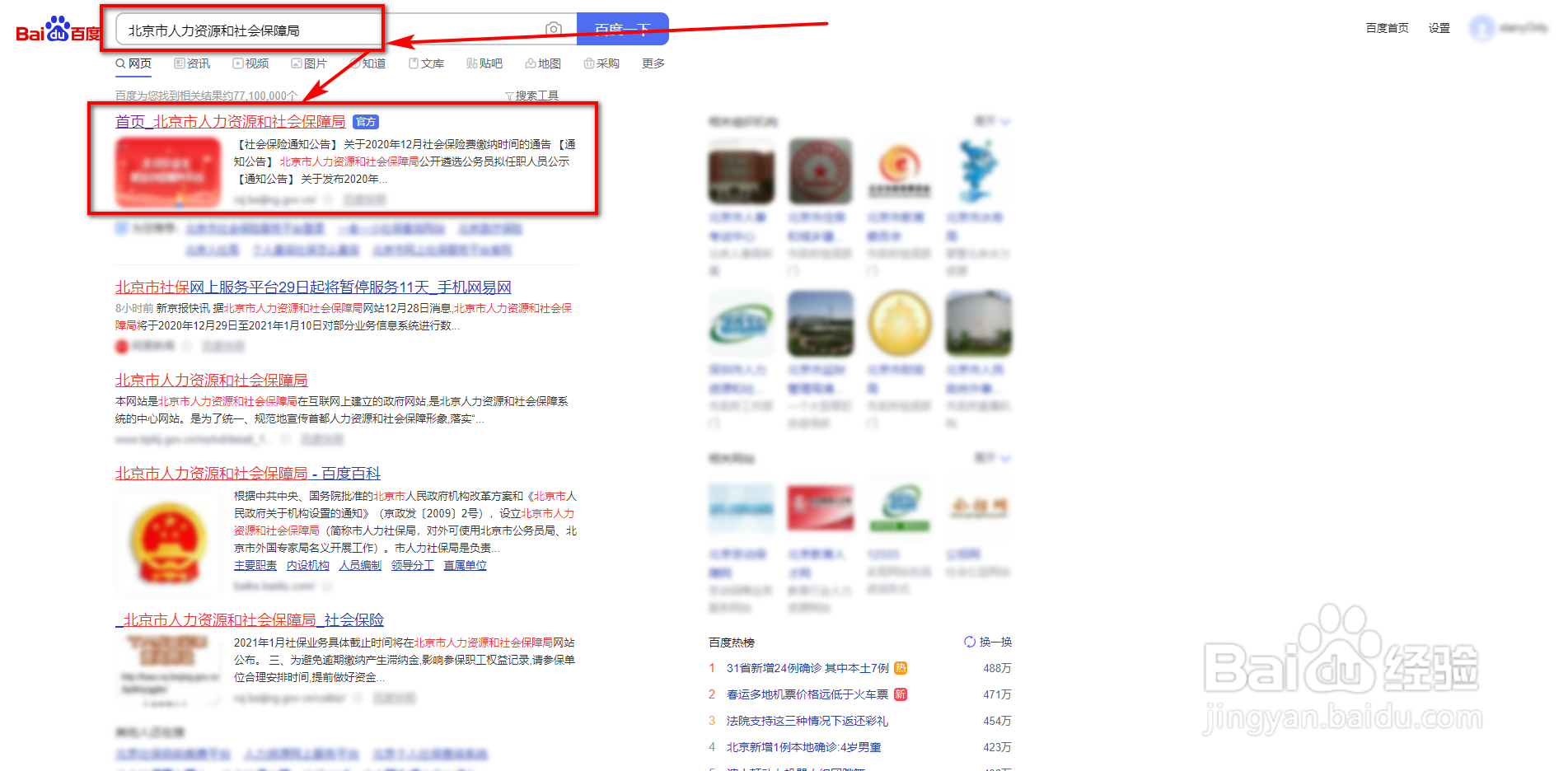Expand first related panel dropdown arrow
This screenshot has height=771, width=1568.
coord(1005,122)
